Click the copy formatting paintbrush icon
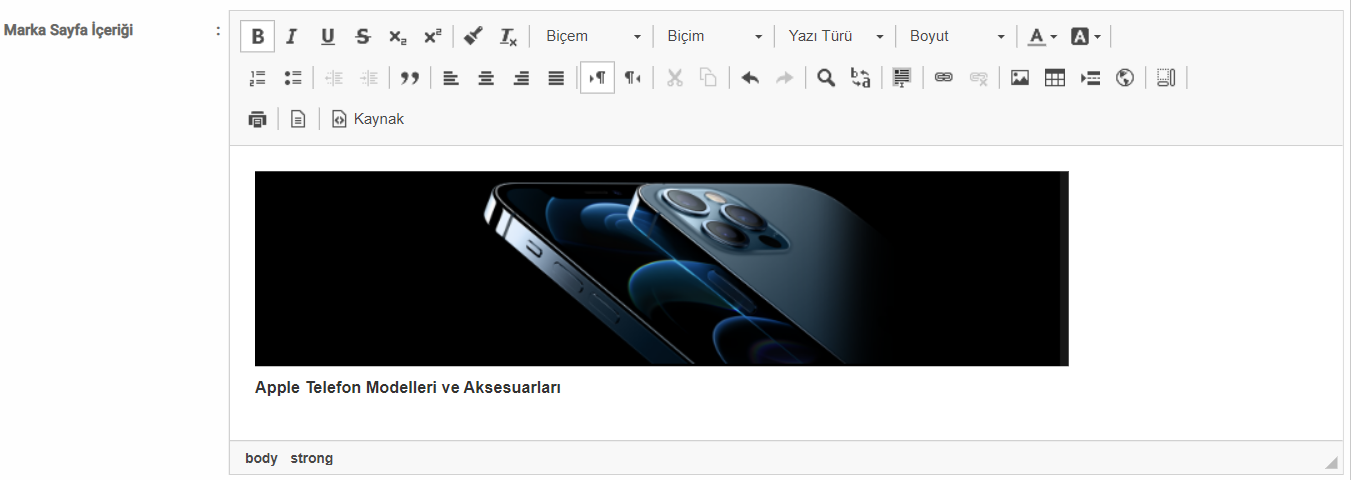This screenshot has width=1351, height=480. point(473,37)
